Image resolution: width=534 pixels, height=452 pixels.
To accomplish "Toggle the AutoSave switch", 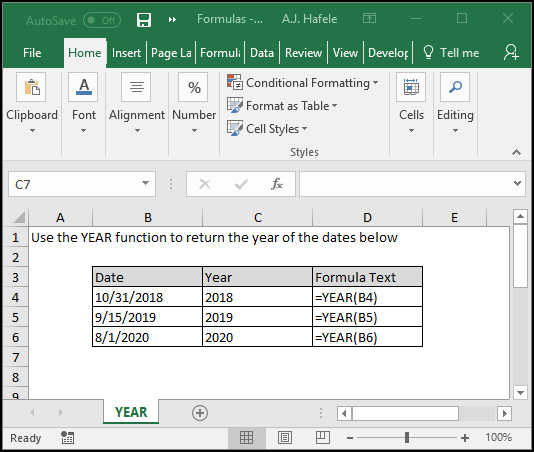I will click(101, 20).
